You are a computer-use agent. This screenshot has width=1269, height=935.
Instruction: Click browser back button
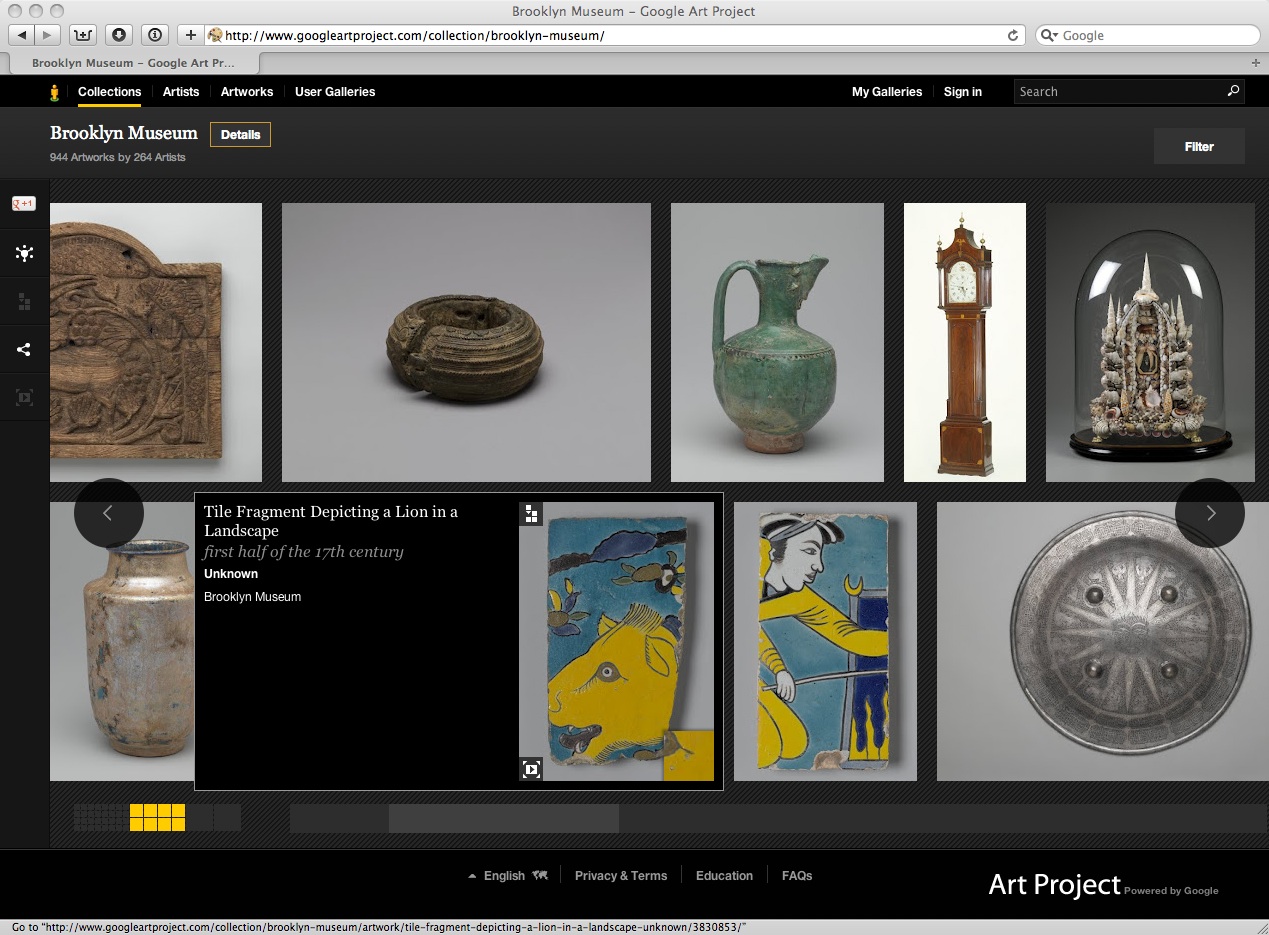[x=22, y=35]
